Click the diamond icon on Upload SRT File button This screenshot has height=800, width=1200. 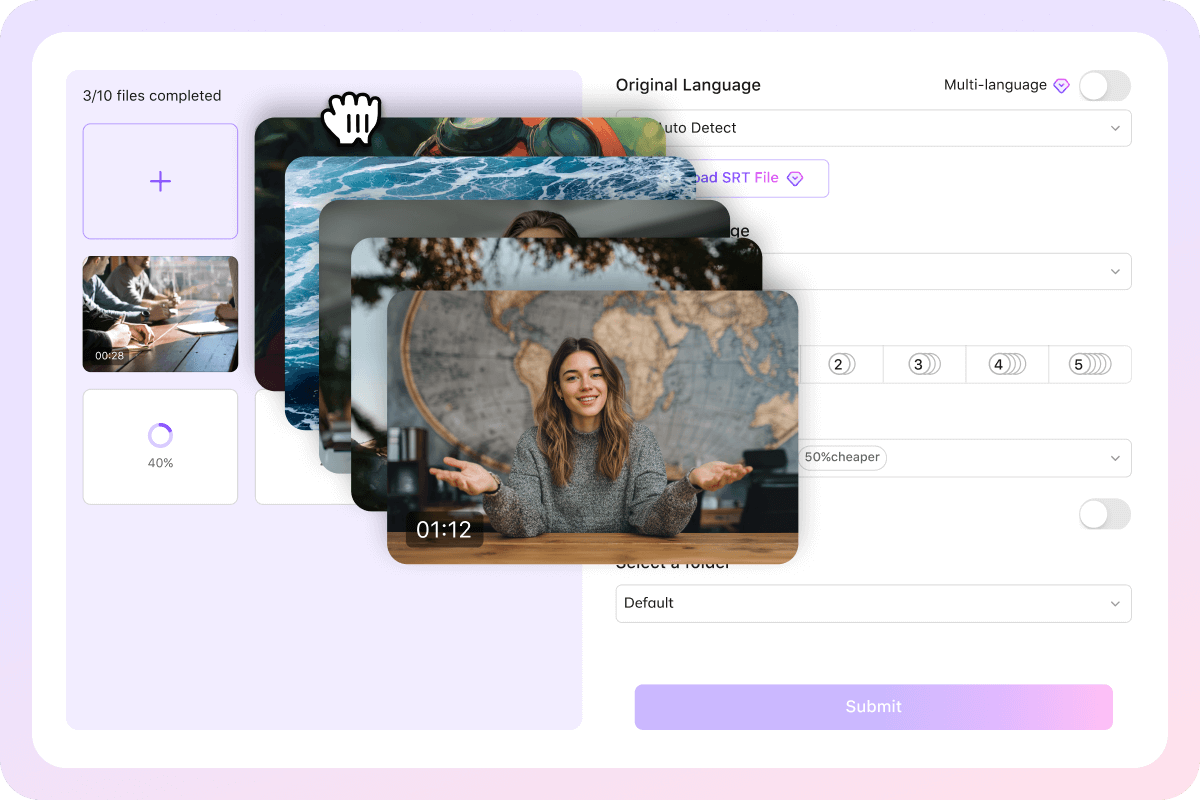click(795, 178)
